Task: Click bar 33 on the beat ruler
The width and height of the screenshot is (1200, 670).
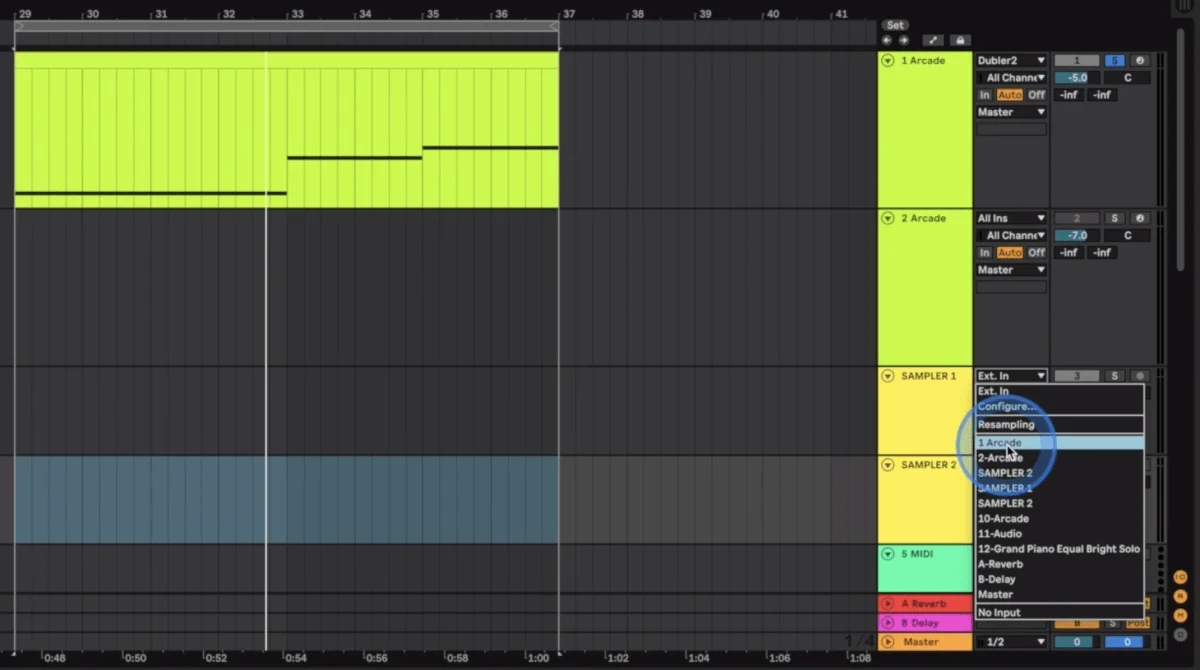Action: (296, 14)
